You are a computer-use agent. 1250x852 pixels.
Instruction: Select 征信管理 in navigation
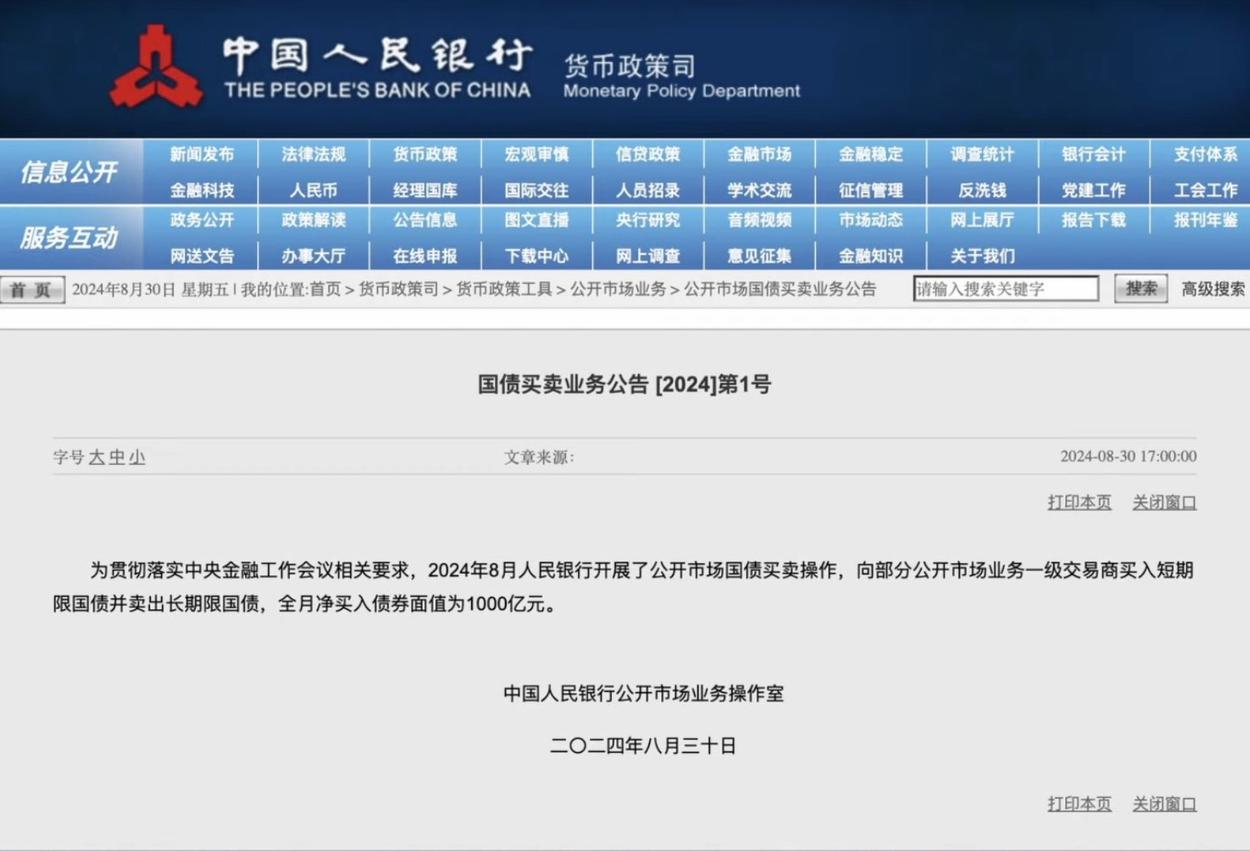[871, 190]
